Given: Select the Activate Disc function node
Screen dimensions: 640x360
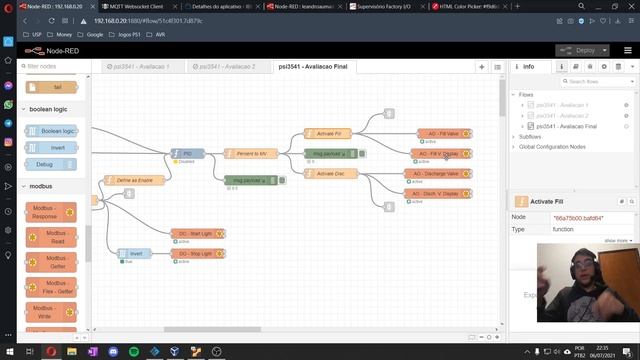Looking at the screenshot, I should [331, 173].
